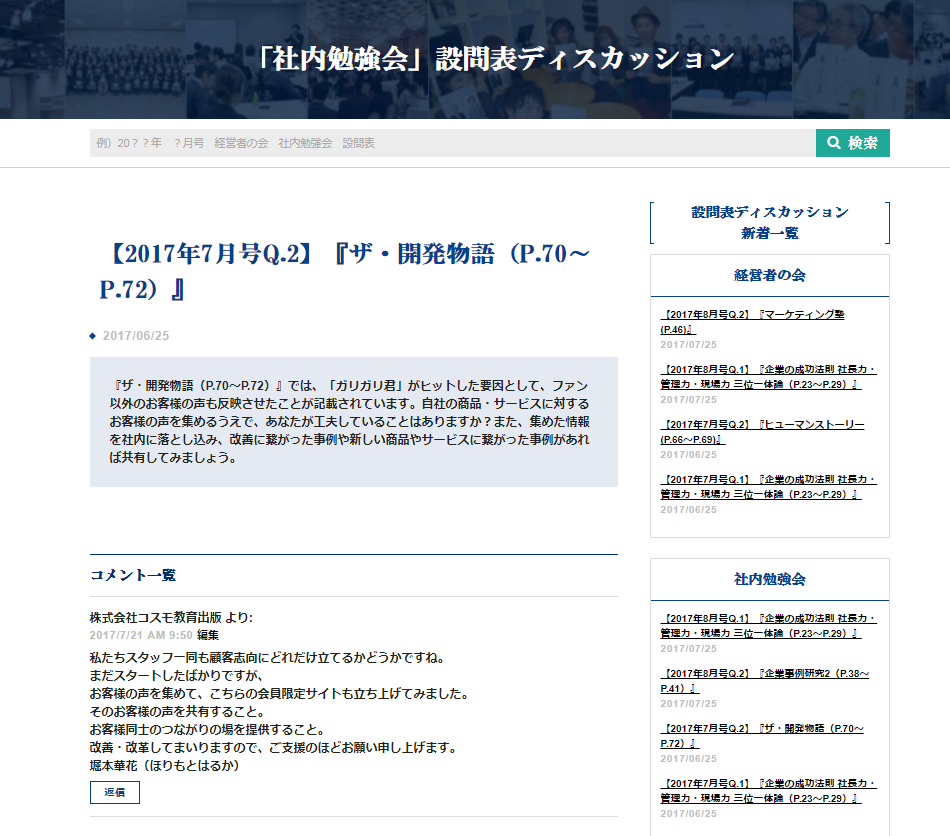Click the signature 堀本華花（ほりもとはるか）

165,766
